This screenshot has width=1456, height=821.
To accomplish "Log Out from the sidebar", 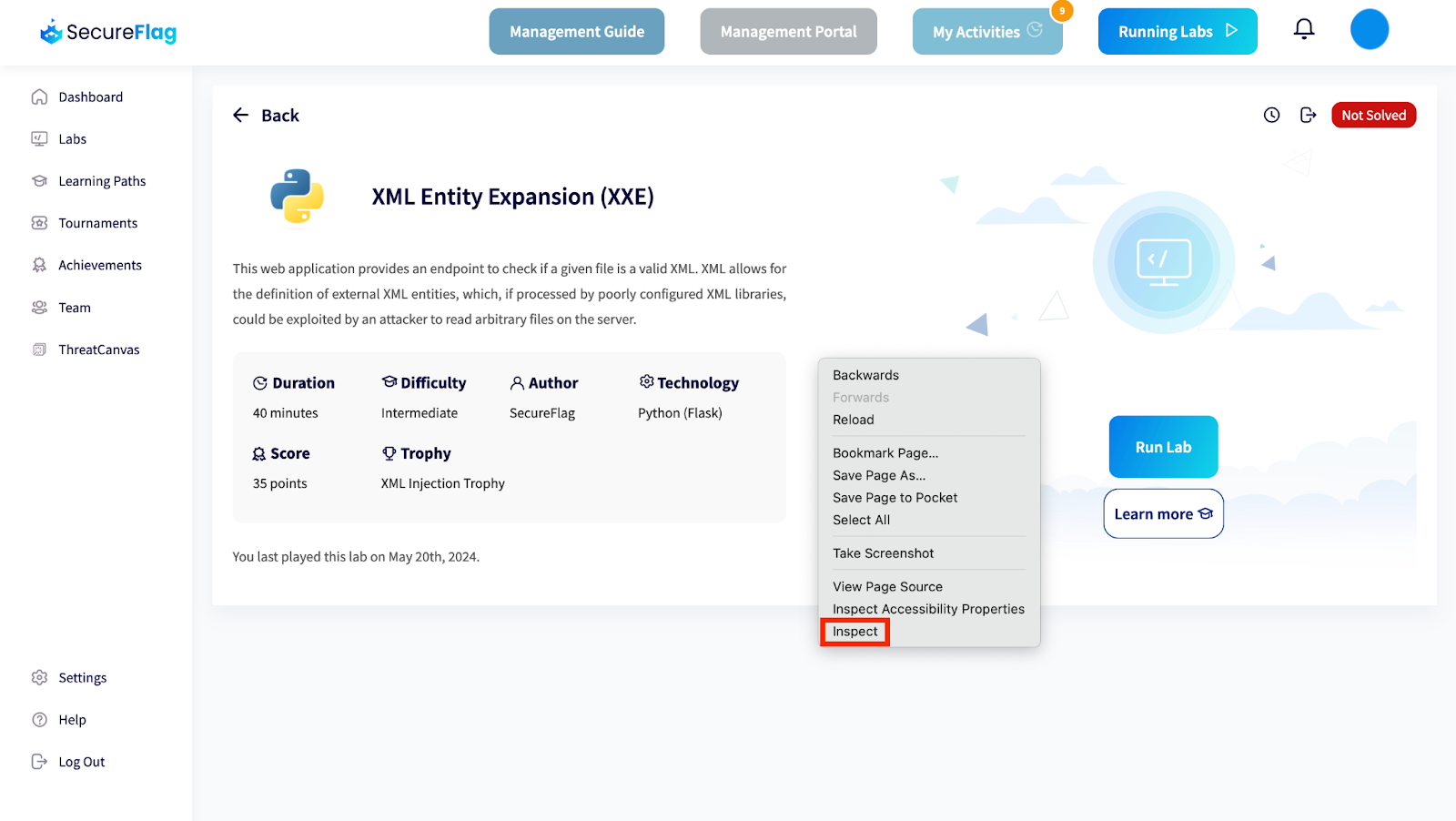I will 81,762.
